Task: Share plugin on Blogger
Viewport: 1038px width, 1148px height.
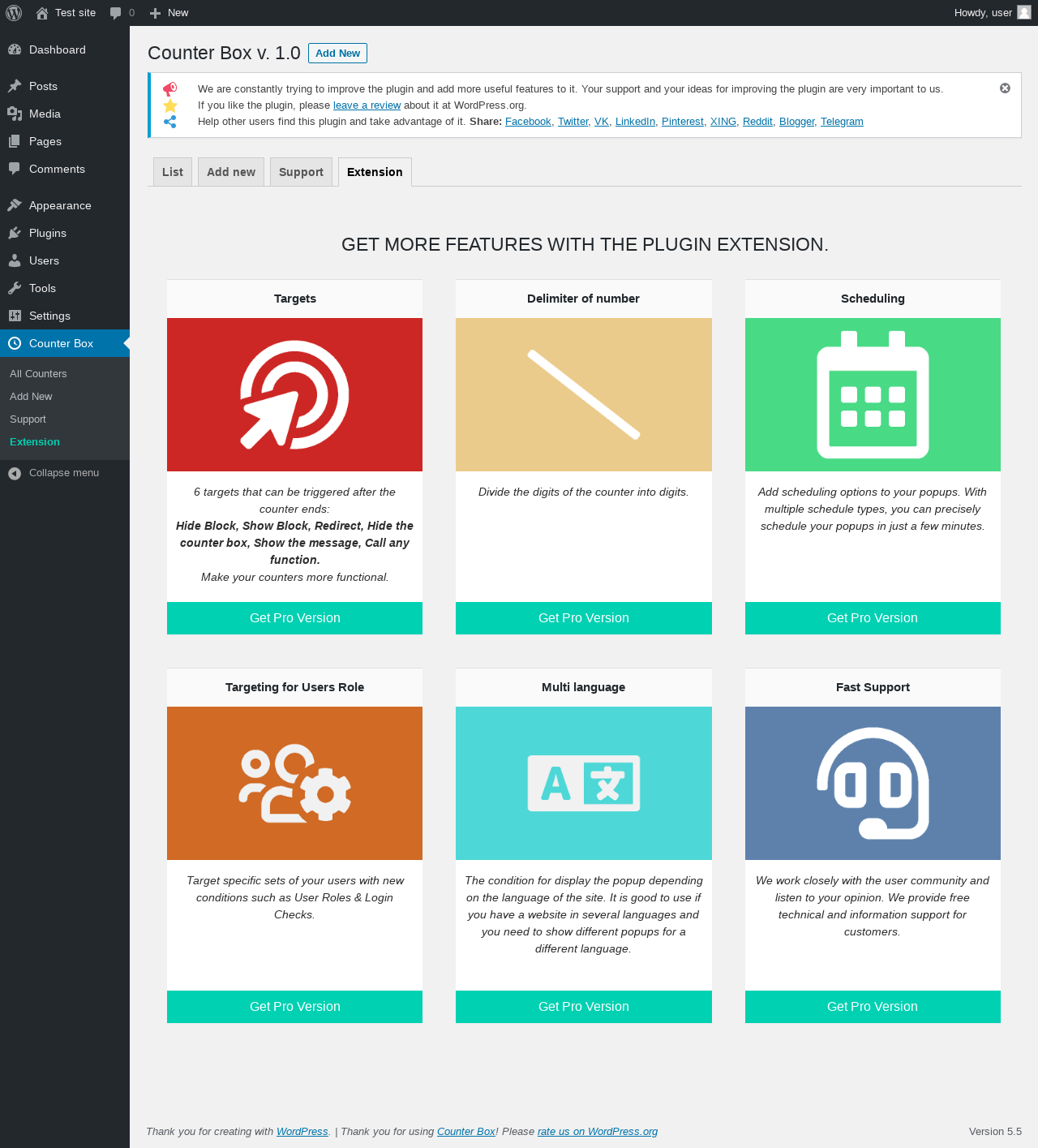Action: tap(796, 122)
